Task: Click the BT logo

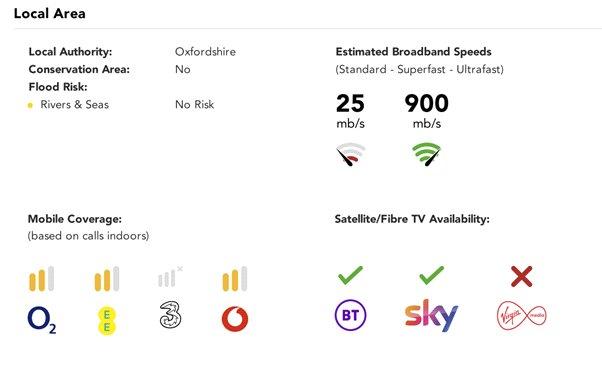Action: (350, 315)
